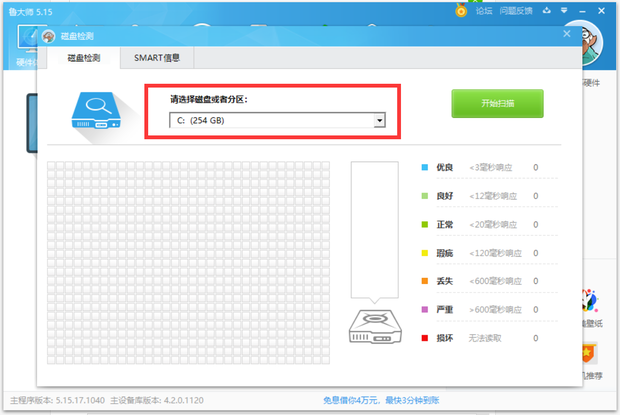Click the 主程序版本 status bar text
The width and height of the screenshot is (620, 415).
coord(57,400)
